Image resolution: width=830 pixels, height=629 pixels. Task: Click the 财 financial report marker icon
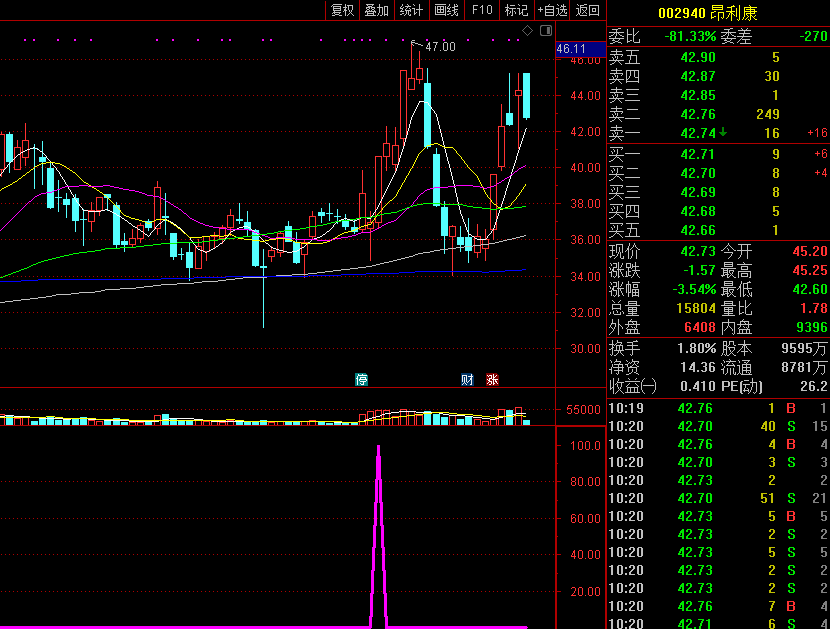coord(467,379)
